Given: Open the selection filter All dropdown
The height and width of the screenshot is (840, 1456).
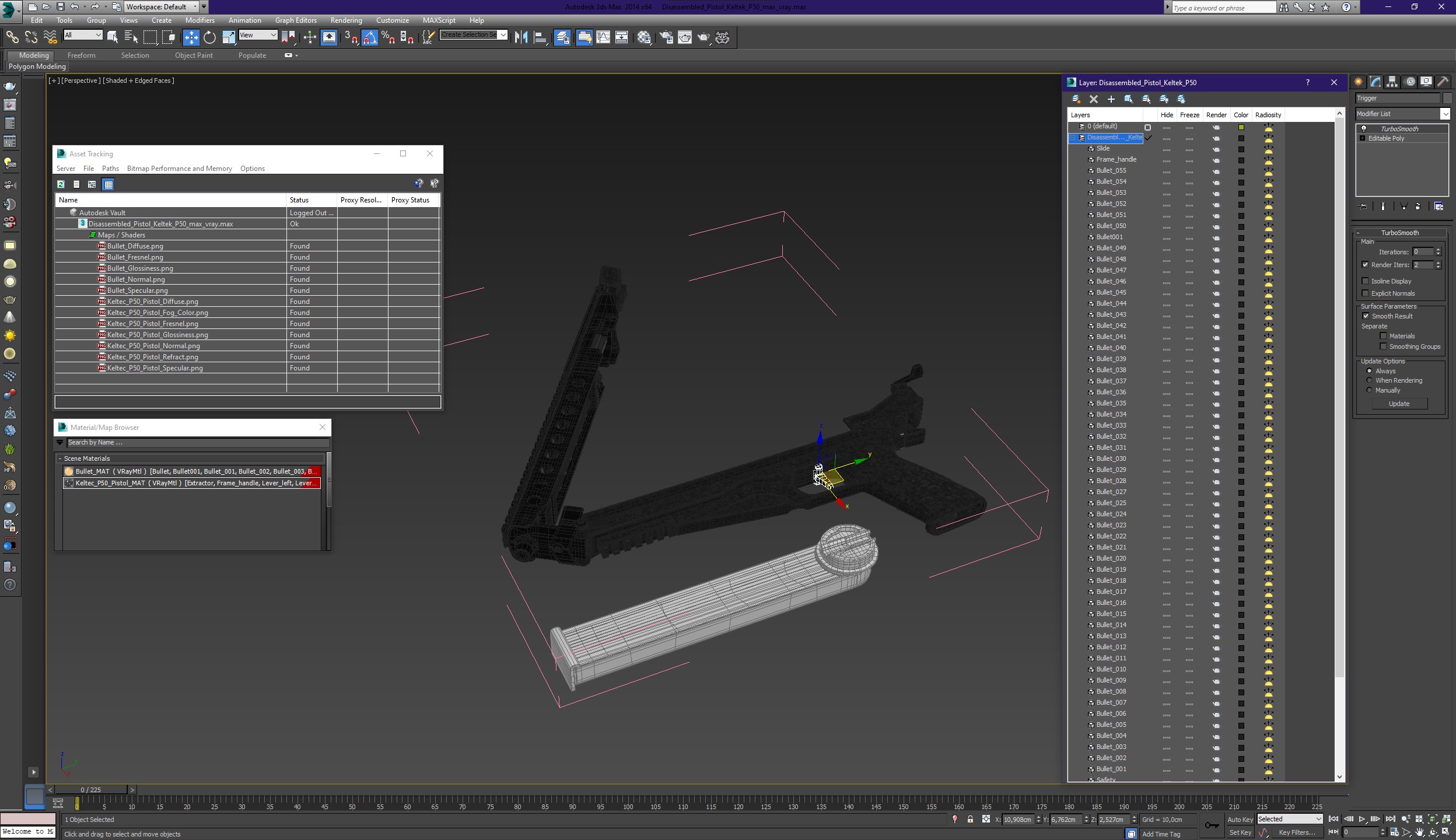Looking at the screenshot, I should click(83, 35).
